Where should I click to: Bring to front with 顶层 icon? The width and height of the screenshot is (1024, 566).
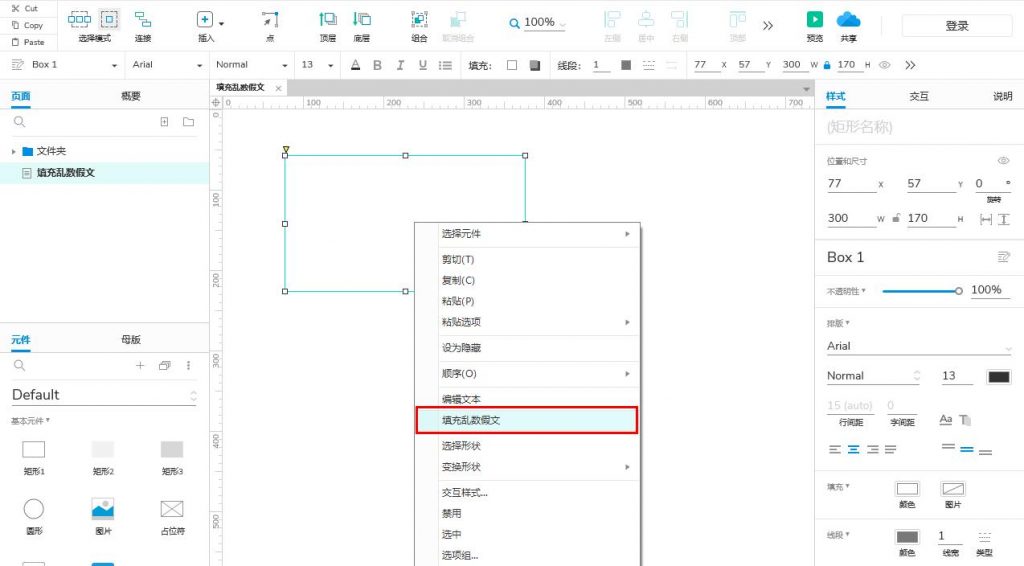[327, 19]
